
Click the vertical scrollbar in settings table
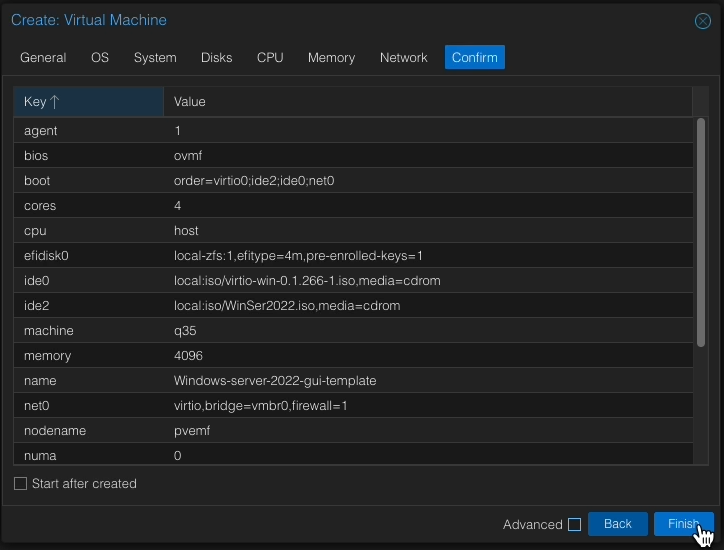pos(700,232)
